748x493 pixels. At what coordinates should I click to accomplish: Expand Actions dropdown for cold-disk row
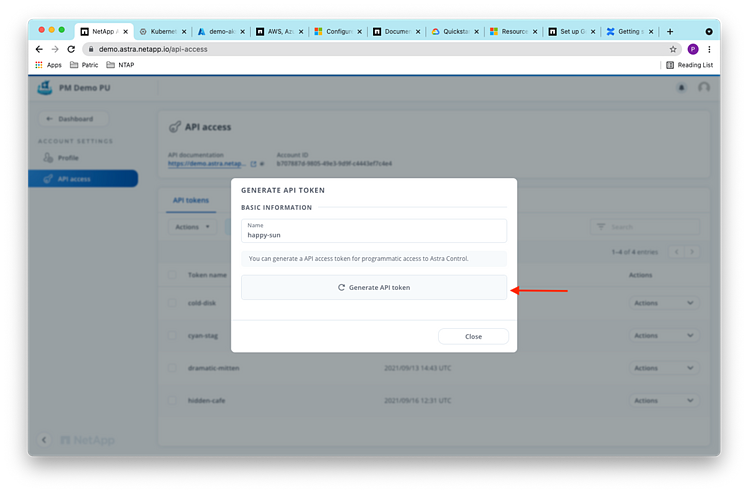663,303
